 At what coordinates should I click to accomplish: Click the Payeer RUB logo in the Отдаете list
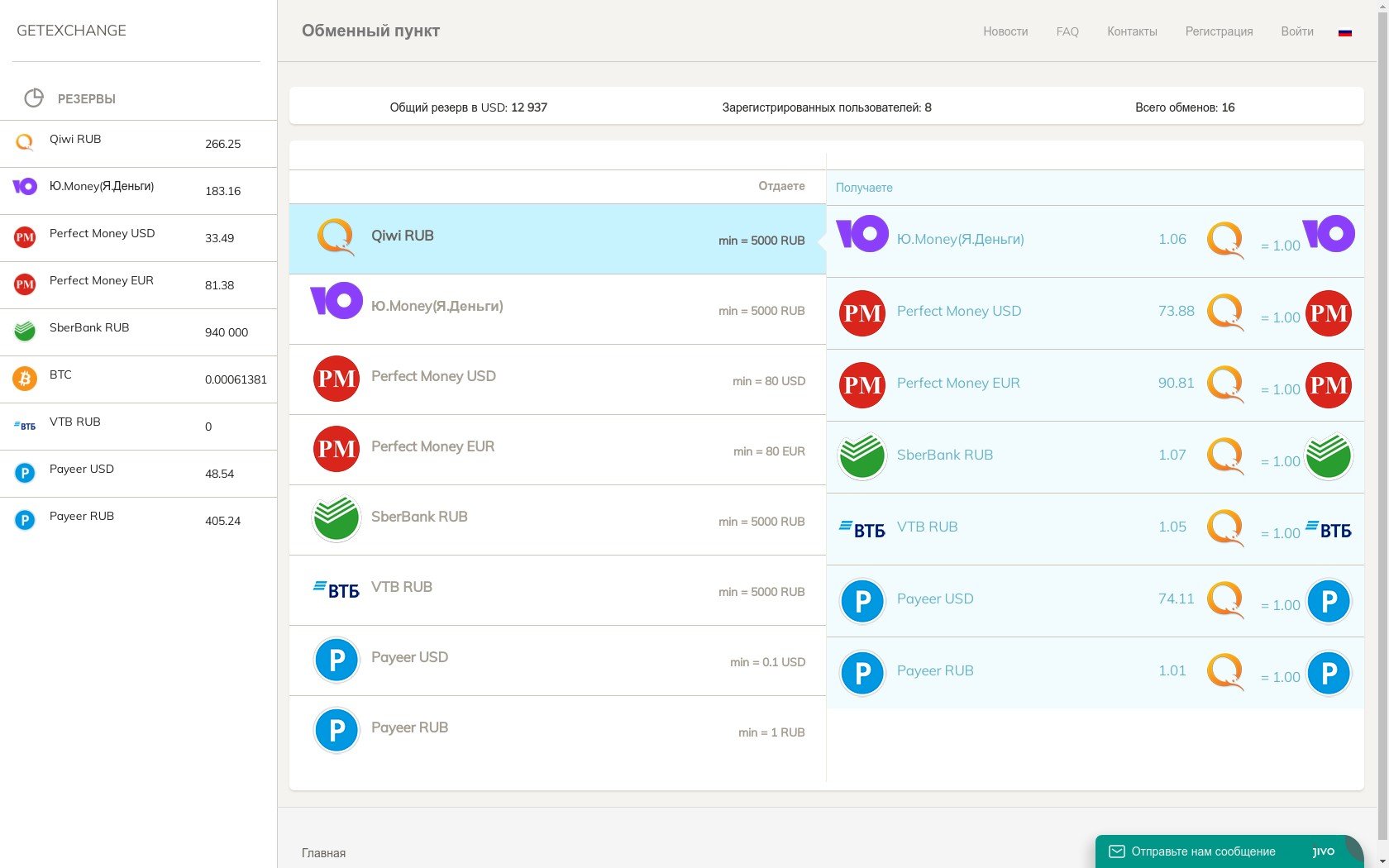click(x=337, y=730)
